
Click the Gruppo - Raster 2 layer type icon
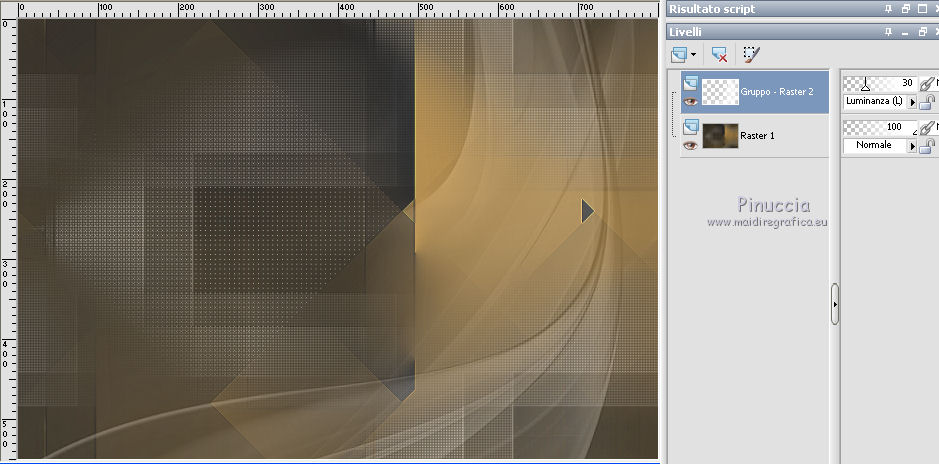tap(690, 83)
